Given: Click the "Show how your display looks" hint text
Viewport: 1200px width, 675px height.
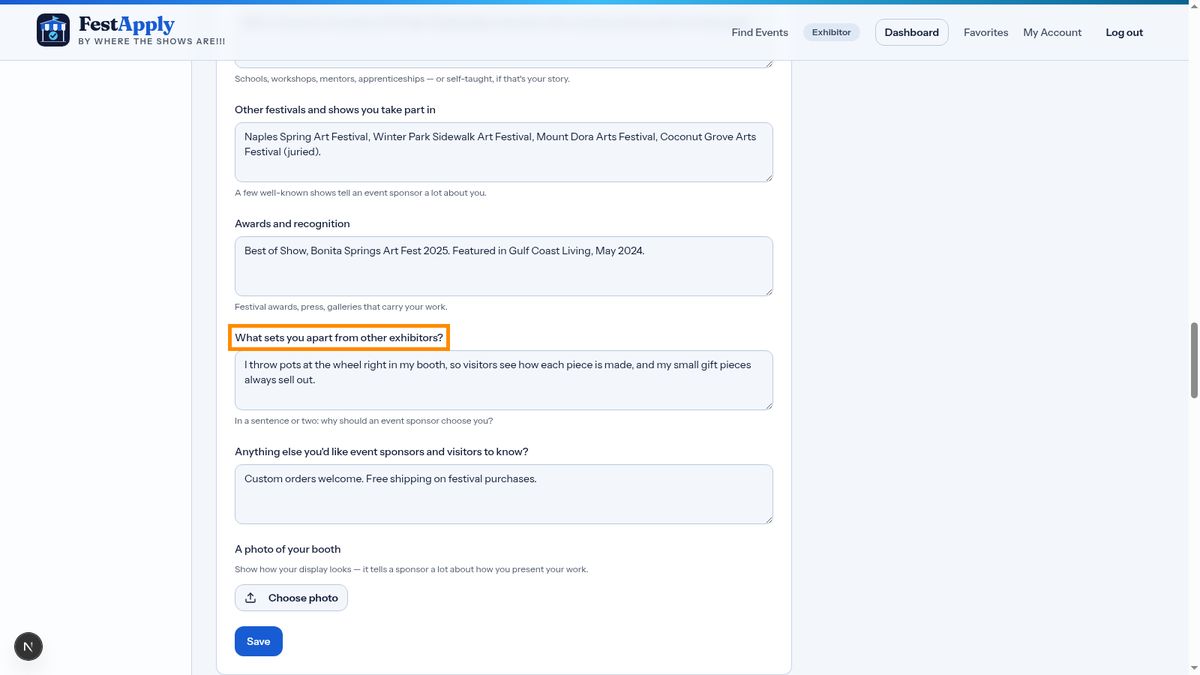Looking at the screenshot, I should 412,570.
